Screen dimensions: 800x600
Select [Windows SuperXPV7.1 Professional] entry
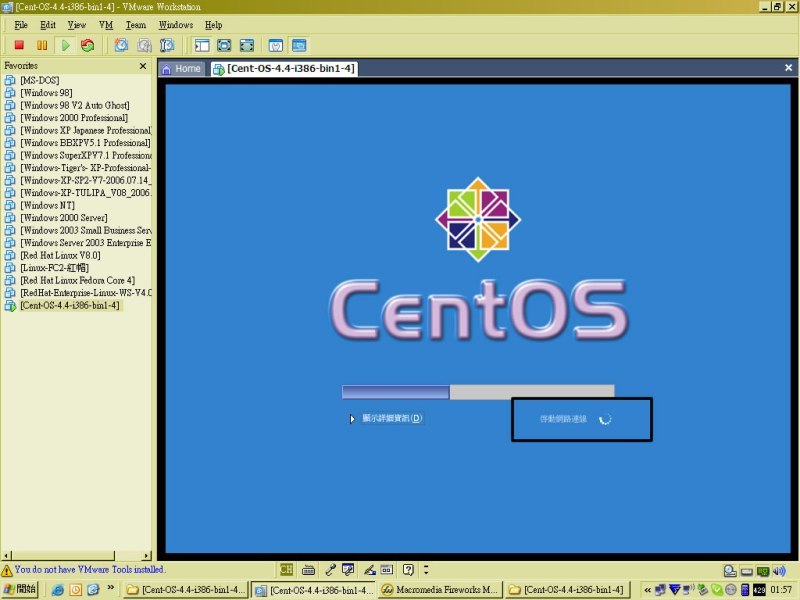[x=78, y=155]
